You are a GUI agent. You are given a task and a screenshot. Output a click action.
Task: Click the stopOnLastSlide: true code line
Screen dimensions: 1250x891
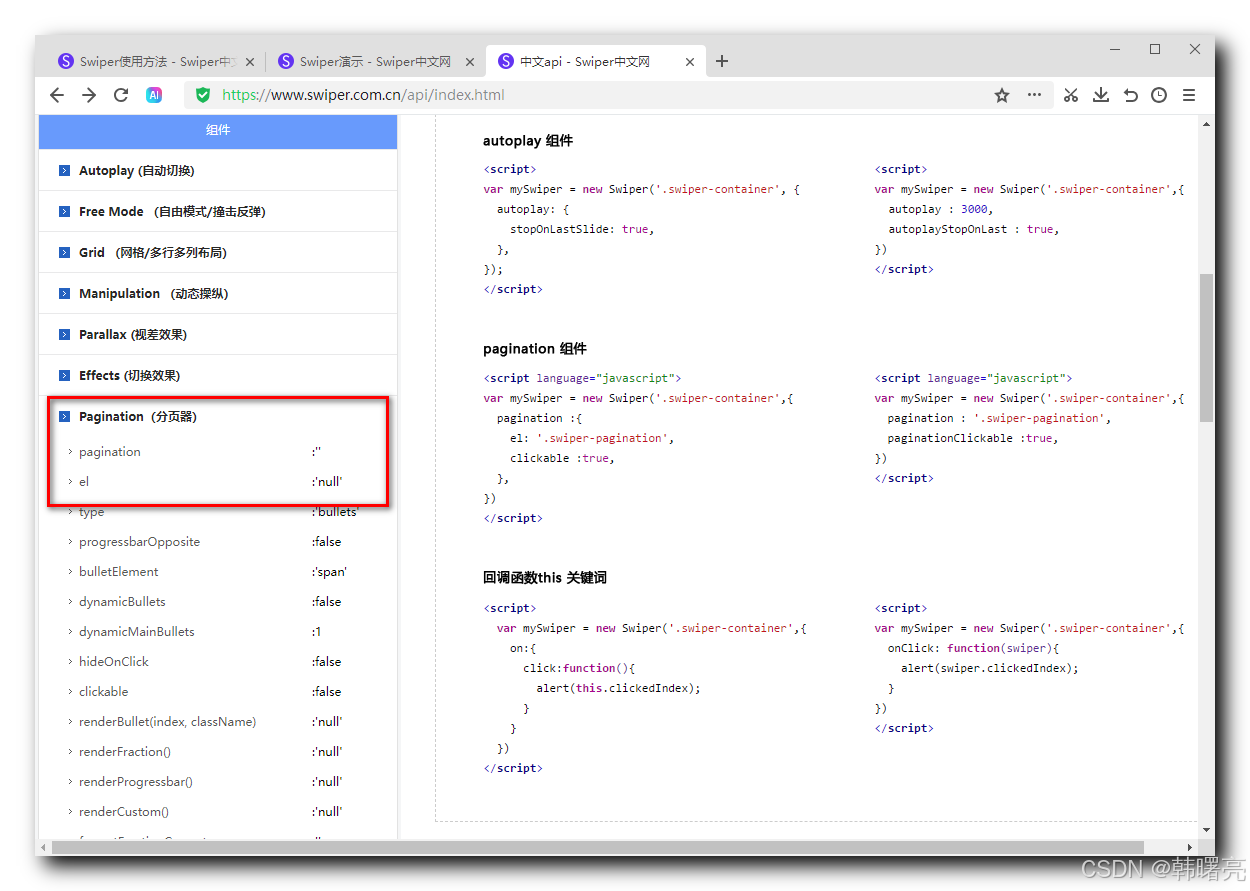(x=582, y=229)
